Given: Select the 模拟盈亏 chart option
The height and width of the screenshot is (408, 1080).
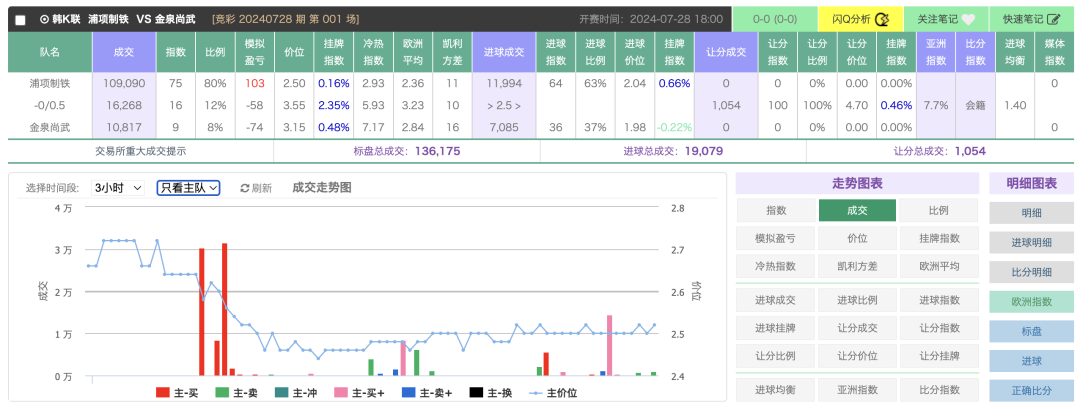Looking at the screenshot, I should pos(776,238).
